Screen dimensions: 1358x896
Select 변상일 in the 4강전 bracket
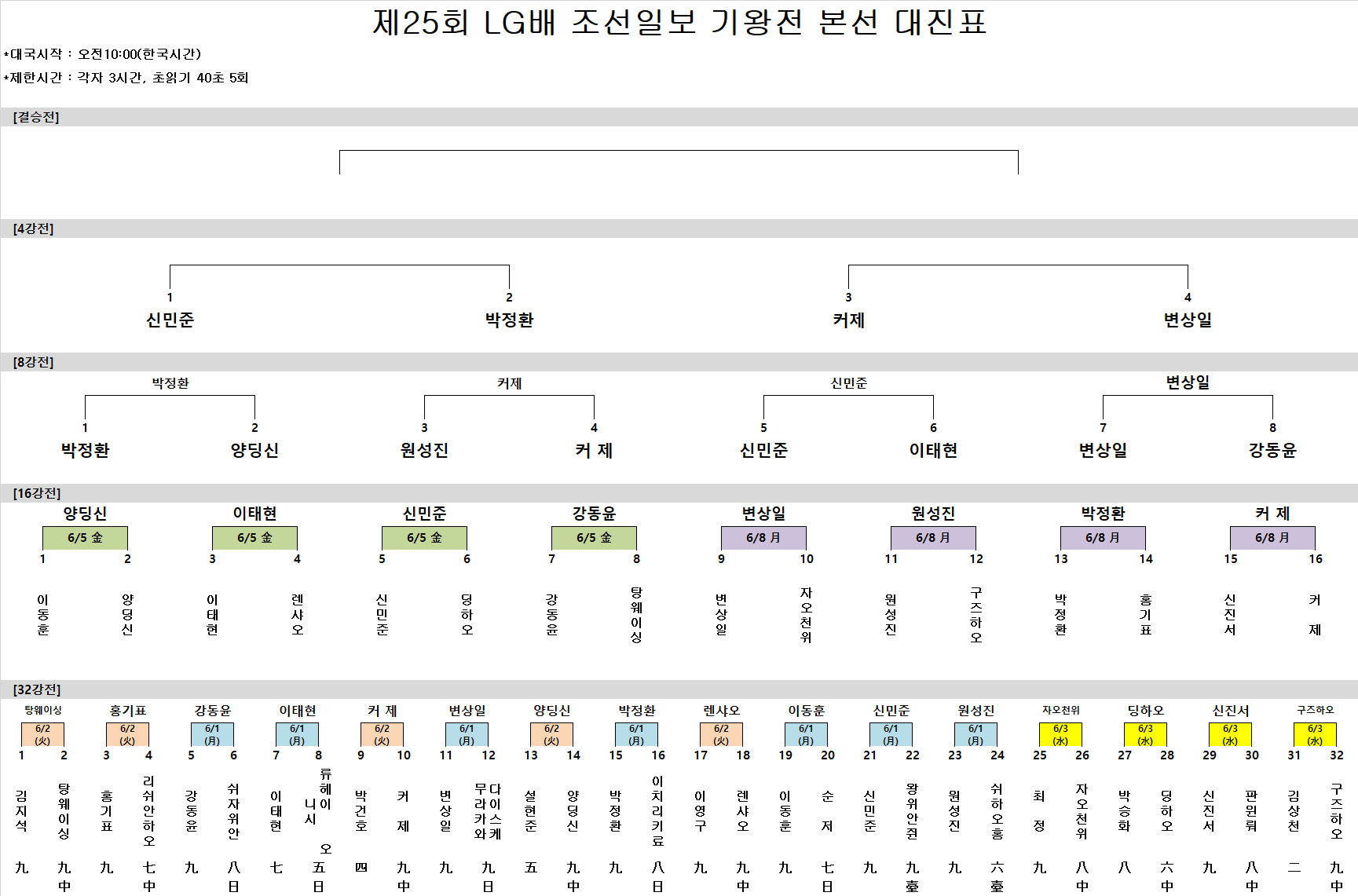[x=1188, y=320]
